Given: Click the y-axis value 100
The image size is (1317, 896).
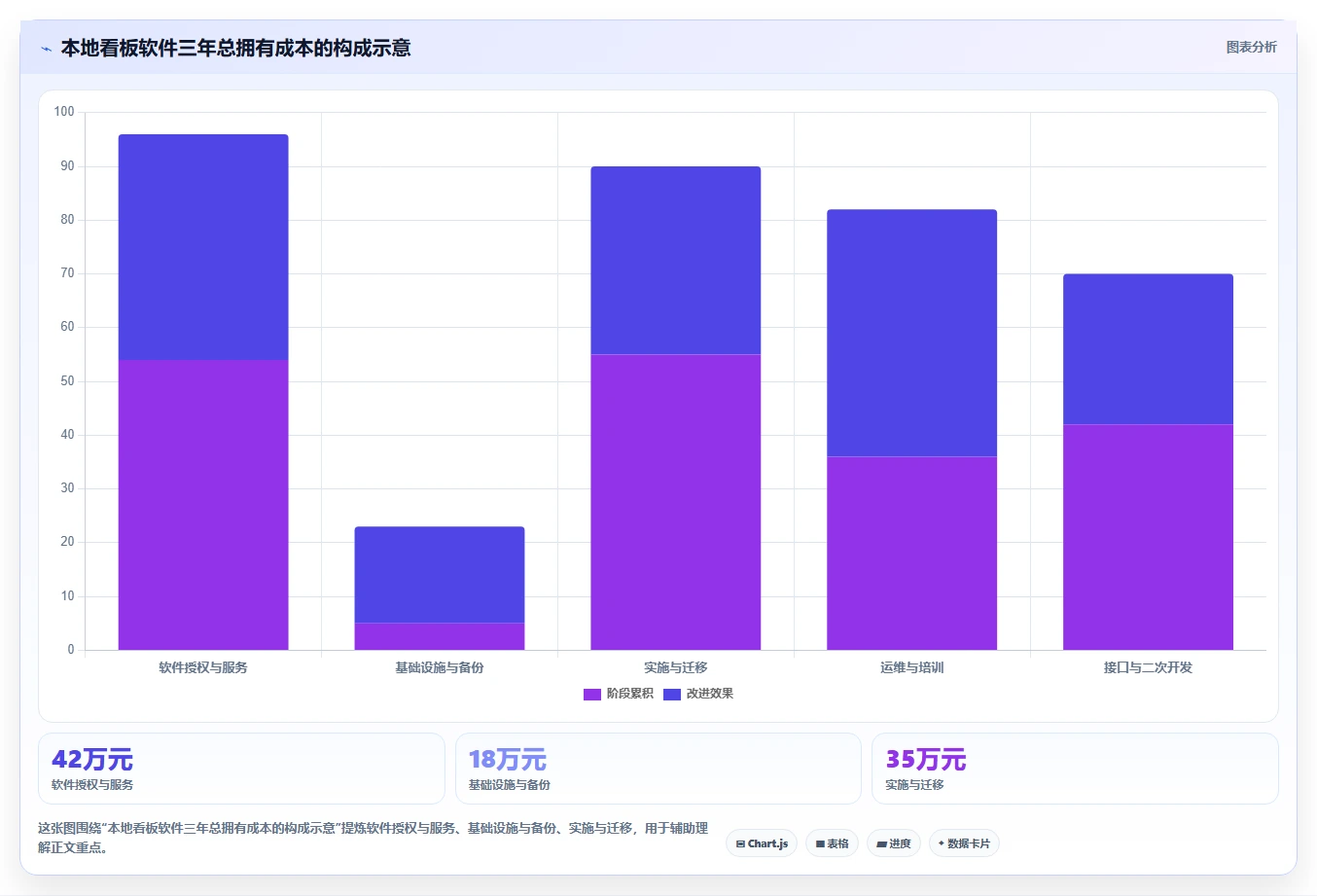Looking at the screenshot, I should [x=64, y=112].
